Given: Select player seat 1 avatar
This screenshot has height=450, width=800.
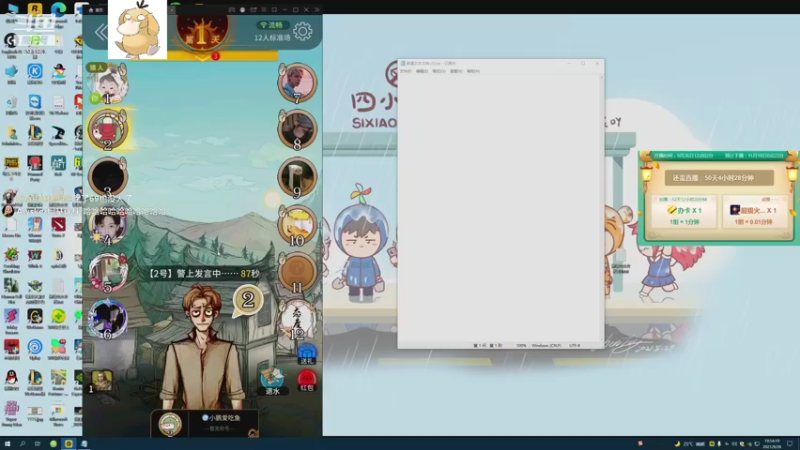Looking at the screenshot, I should point(108,84).
